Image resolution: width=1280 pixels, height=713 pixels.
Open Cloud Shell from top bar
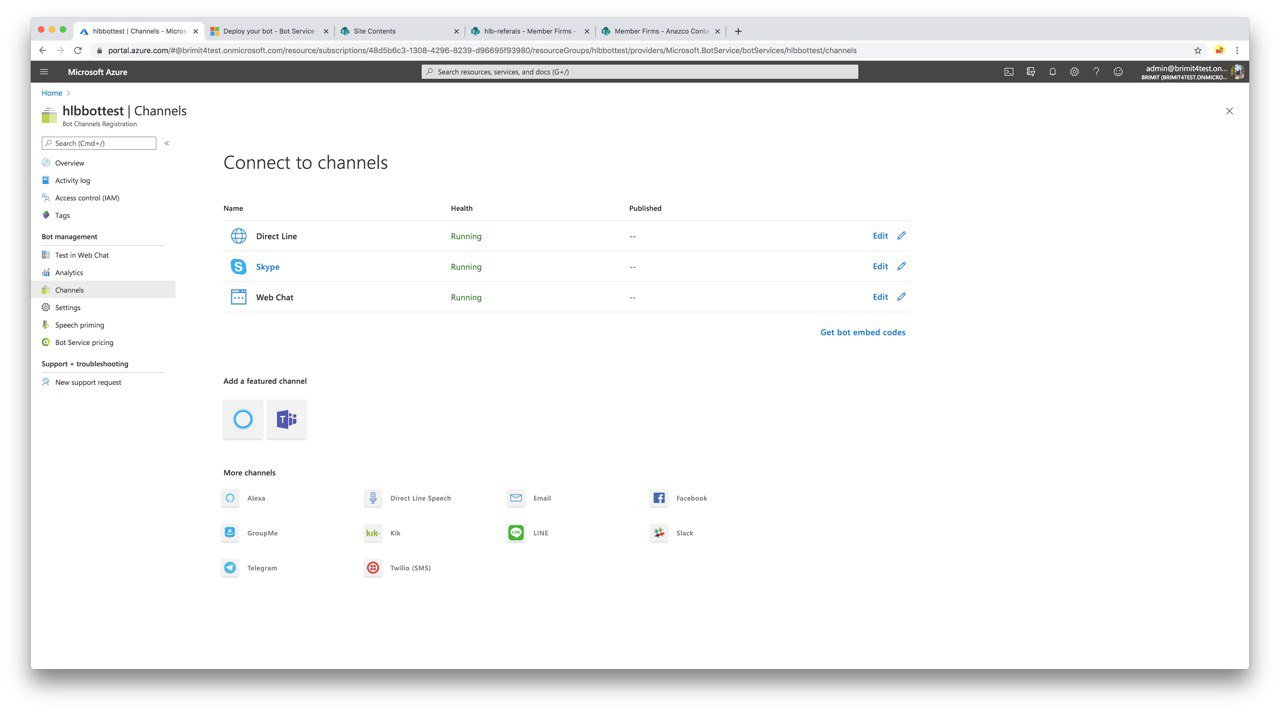click(1009, 72)
